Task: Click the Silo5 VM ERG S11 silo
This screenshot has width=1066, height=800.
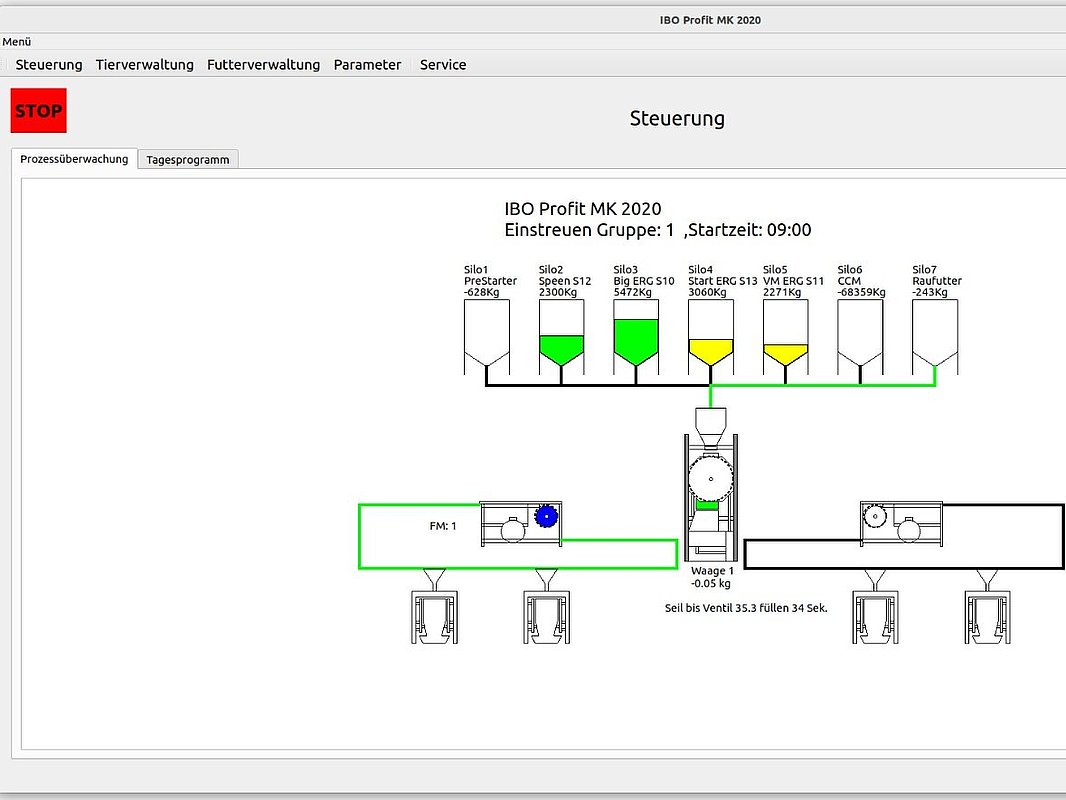Action: 785,337
